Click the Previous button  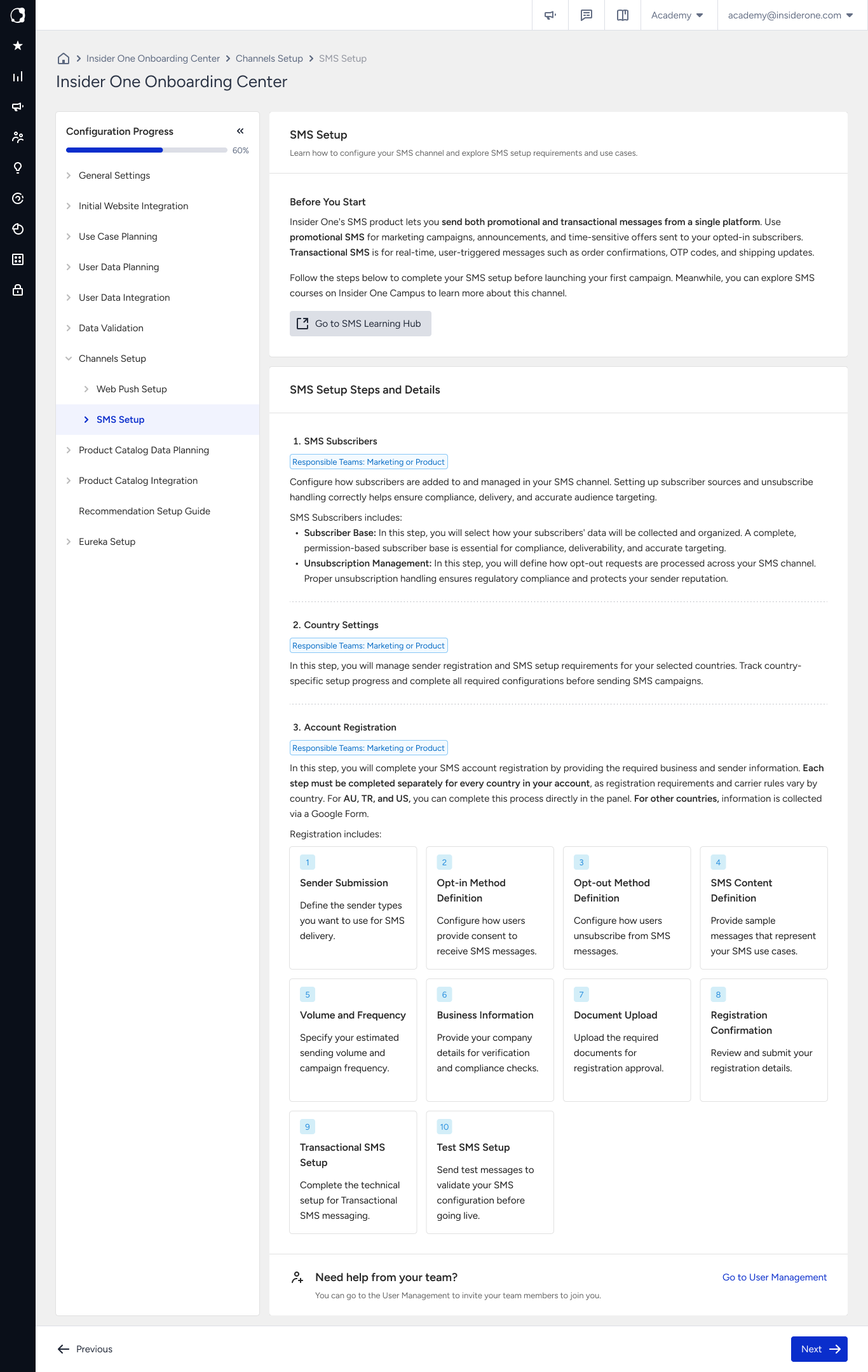point(85,1349)
